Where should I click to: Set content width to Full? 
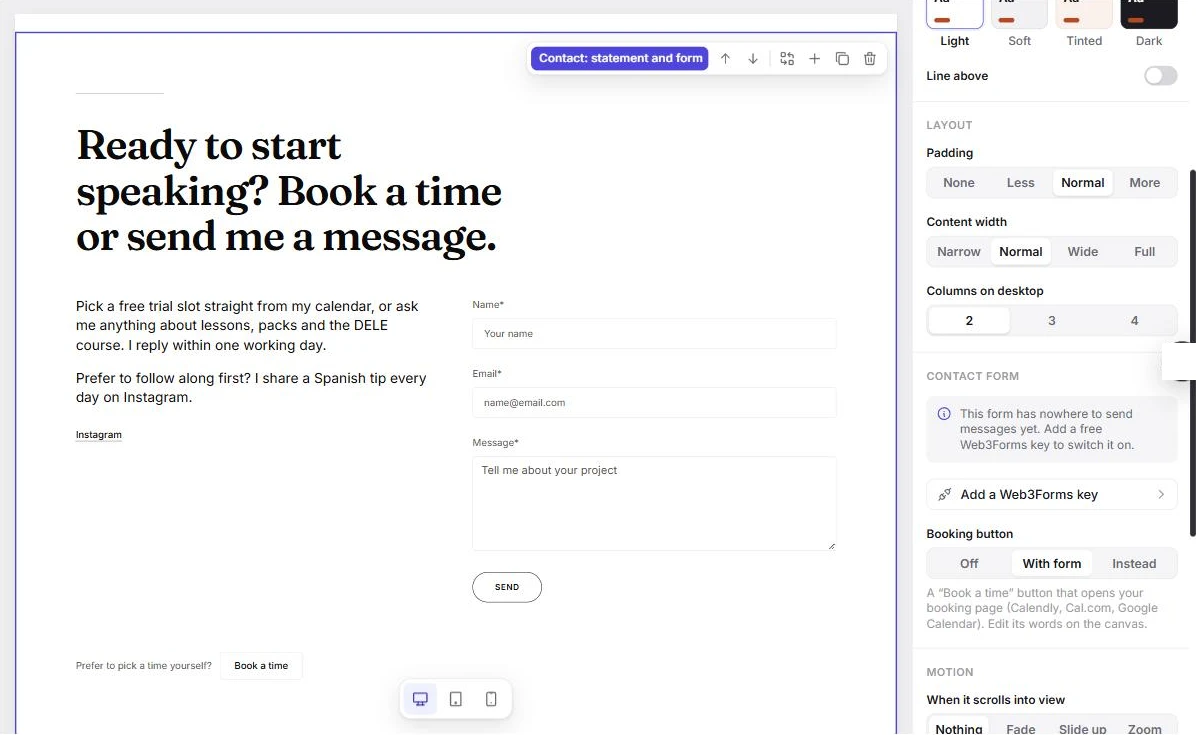pyautogui.click(x=1144, y=252)
